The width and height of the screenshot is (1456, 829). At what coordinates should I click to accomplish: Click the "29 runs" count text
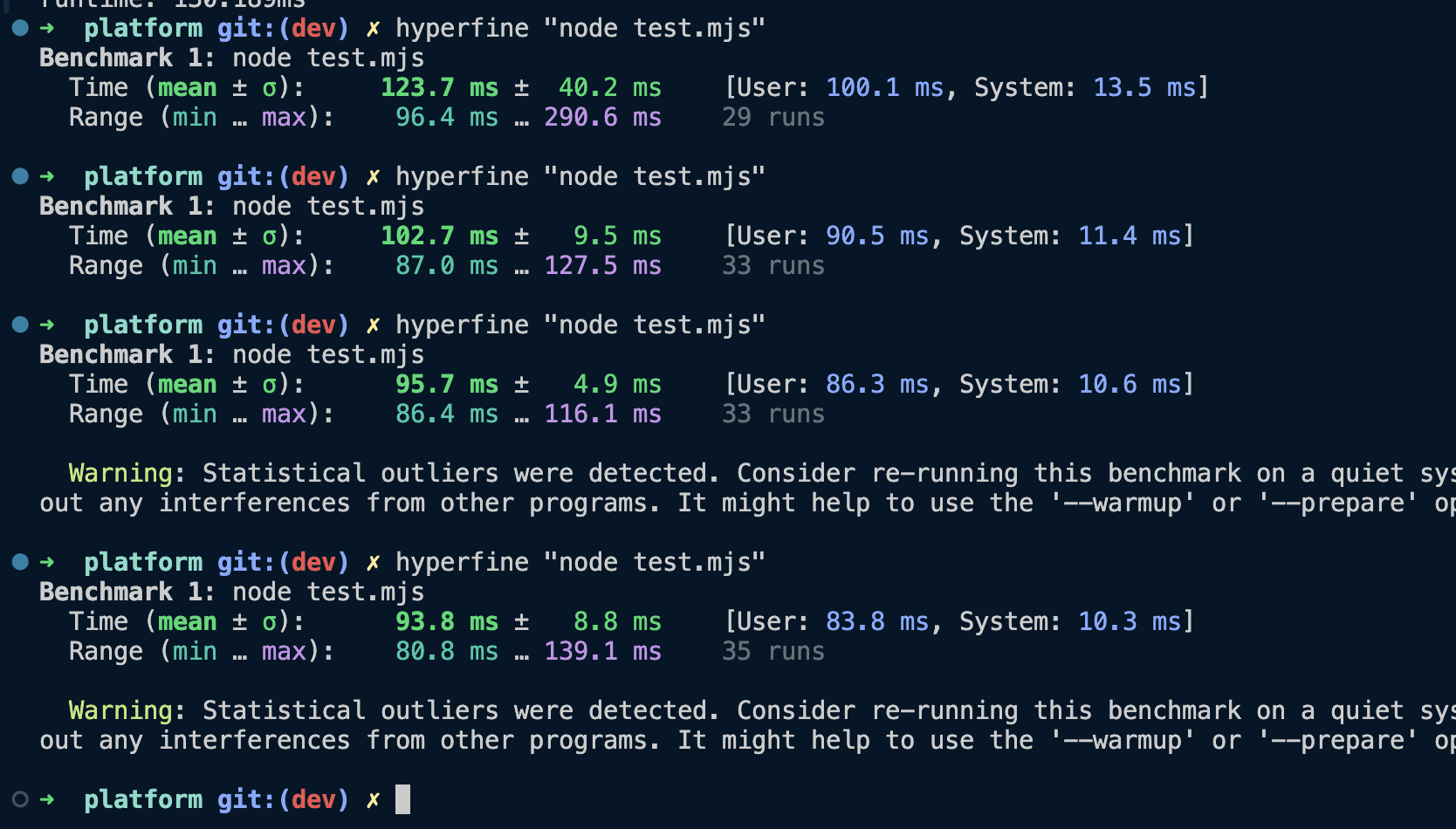[x=773, y=118]
